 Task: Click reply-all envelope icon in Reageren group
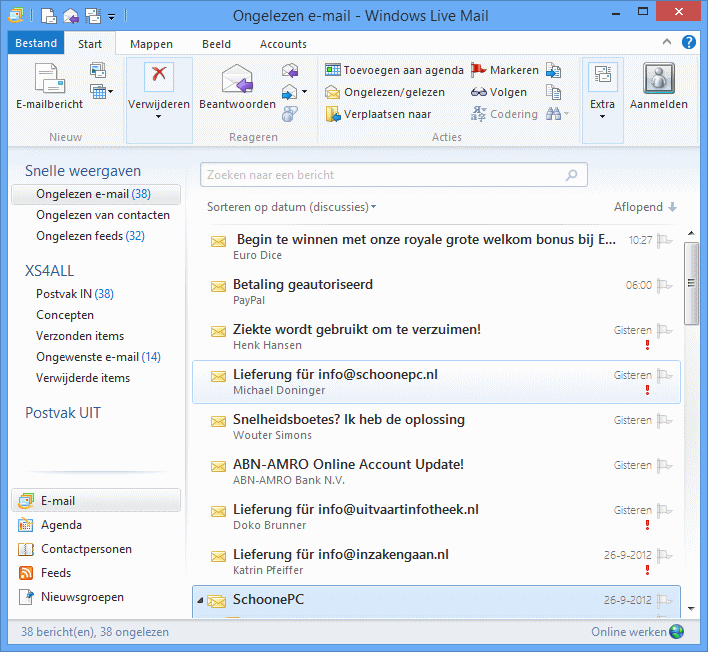(290, 70)
